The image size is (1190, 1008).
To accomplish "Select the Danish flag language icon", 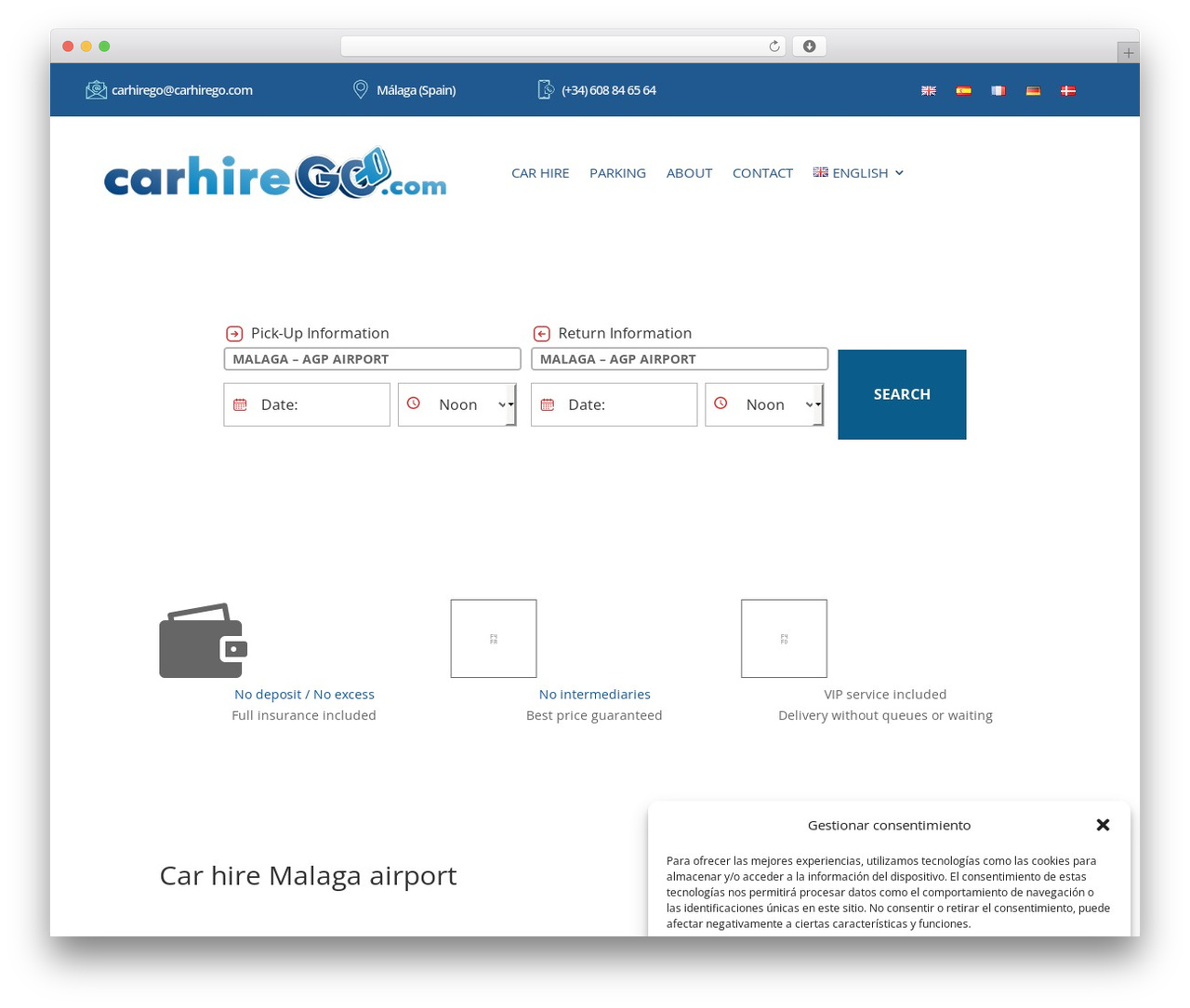I will pos(1068,90).
